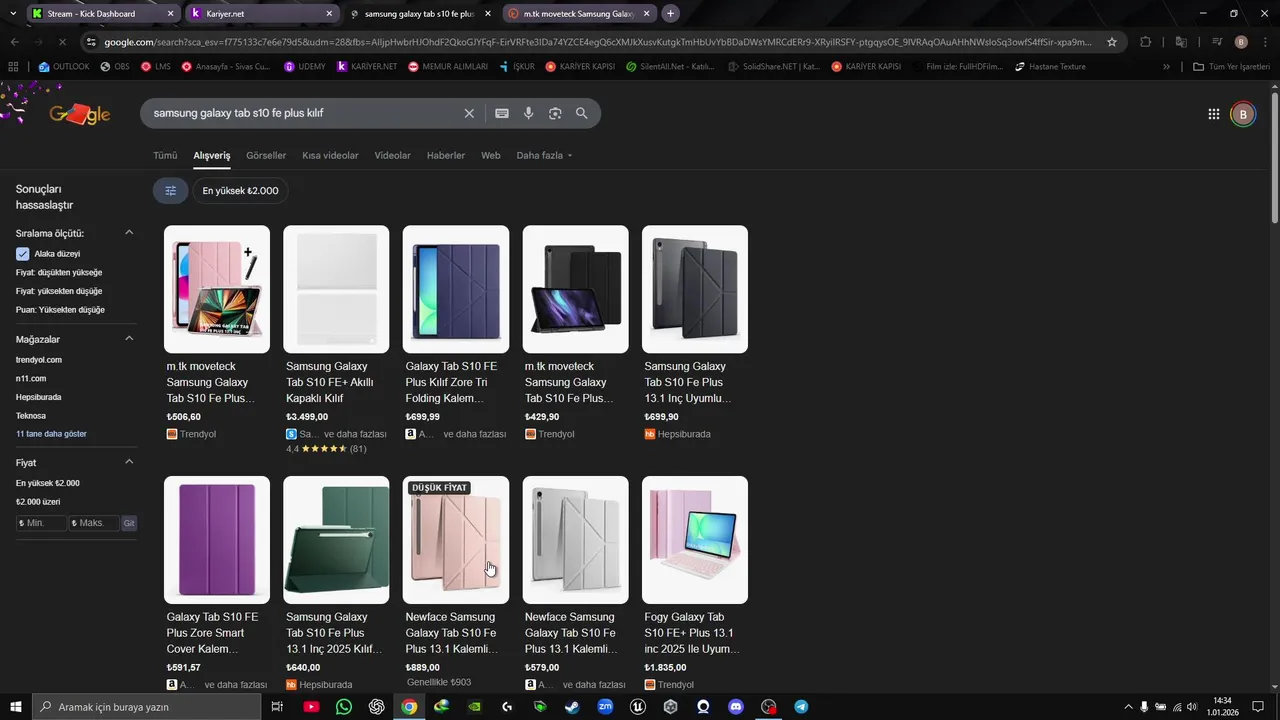Collapse the Mağazalar section
The image size is (1280, 720).
click(129, 339)
